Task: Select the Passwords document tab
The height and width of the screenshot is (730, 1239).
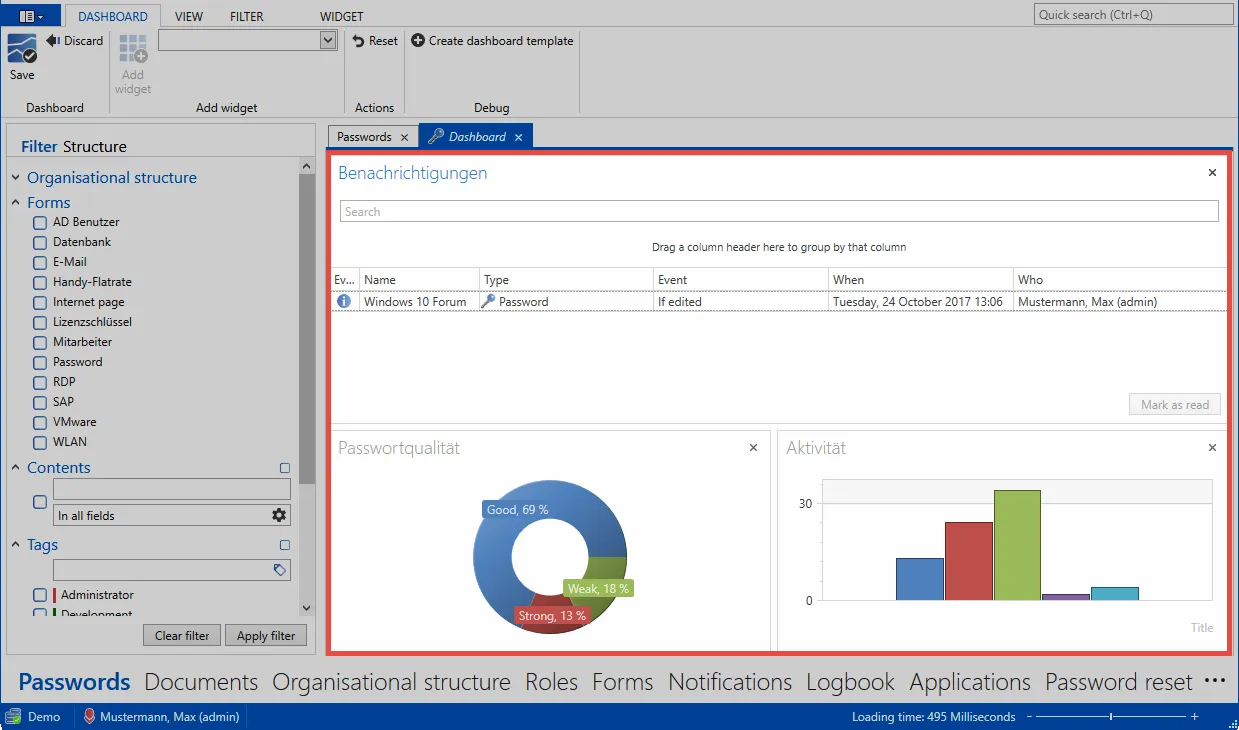Action: tap(364, 137)
